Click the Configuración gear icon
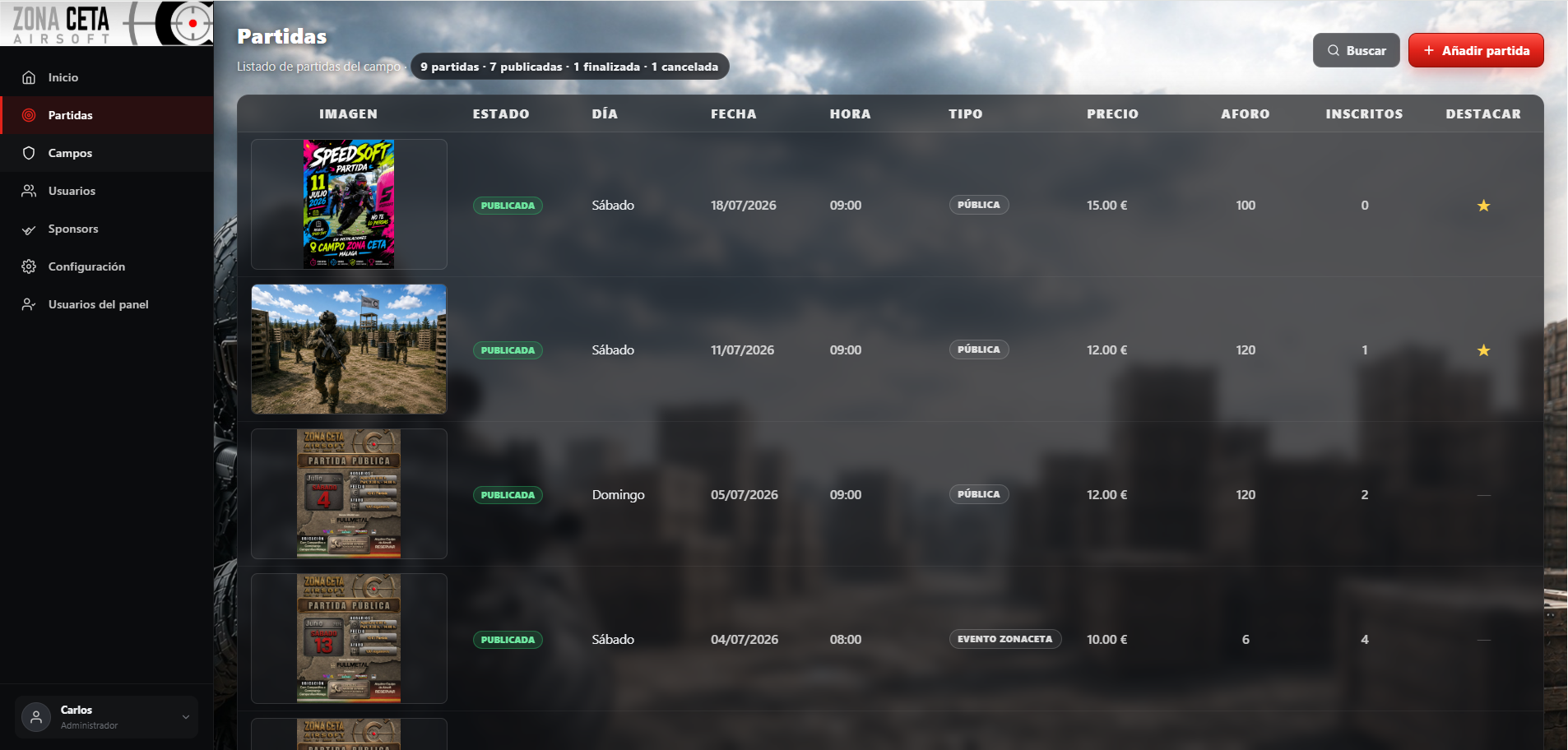 point(29,266)
